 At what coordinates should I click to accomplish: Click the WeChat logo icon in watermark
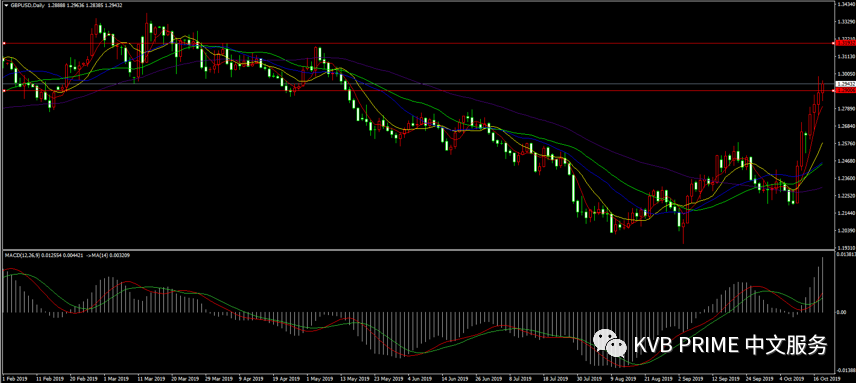pyautogui.click(x=610, y=343)
